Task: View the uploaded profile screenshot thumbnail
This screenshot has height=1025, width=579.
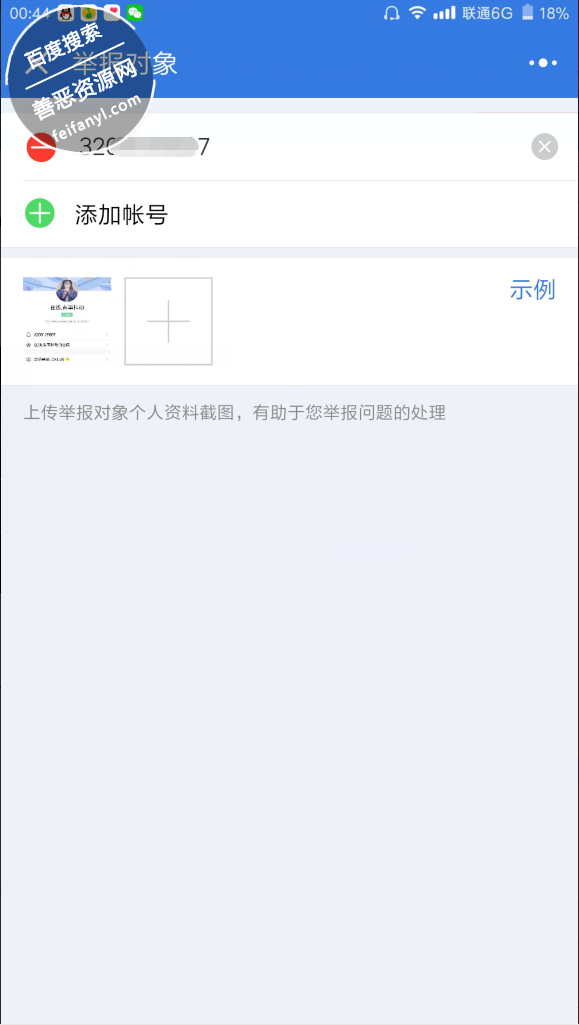Action: coord(67,321)
